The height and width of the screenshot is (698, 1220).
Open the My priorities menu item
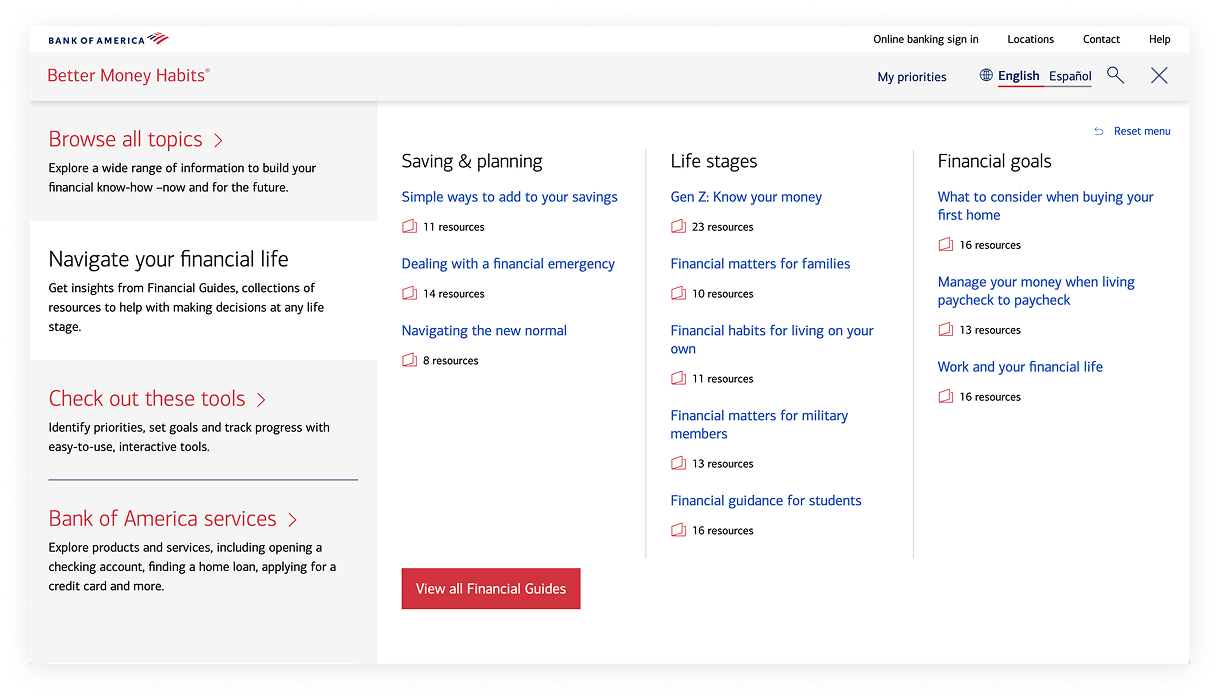click(x=911, y=77)
